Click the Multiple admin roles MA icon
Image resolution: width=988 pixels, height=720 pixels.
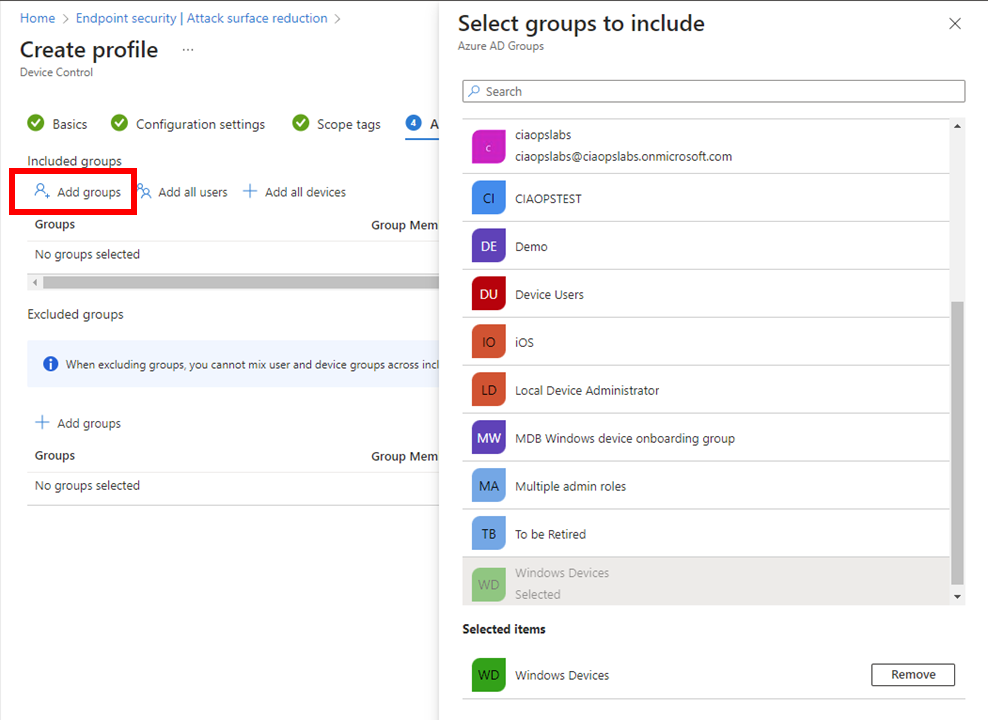(x=489, y=486)
